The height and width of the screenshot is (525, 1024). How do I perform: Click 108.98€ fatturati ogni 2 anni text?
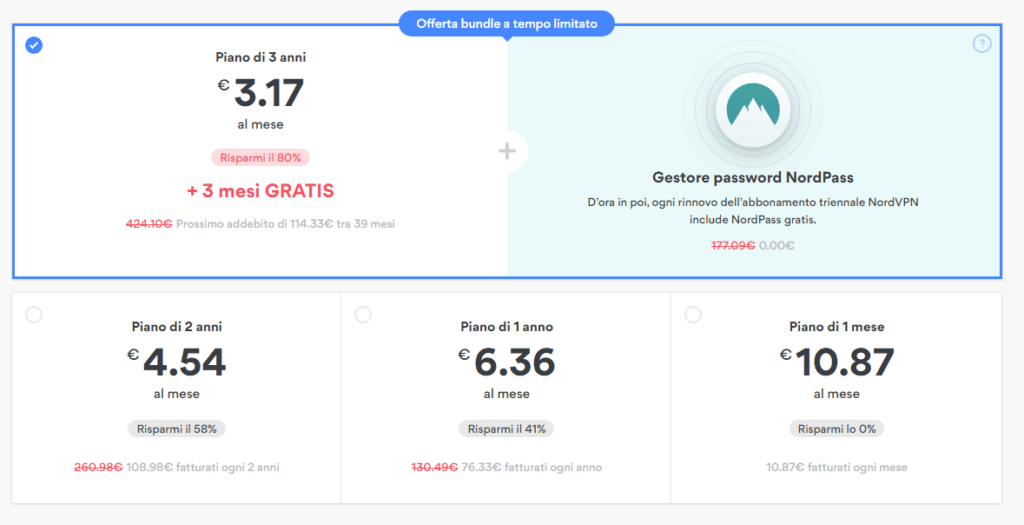click(x=202, y=468)
